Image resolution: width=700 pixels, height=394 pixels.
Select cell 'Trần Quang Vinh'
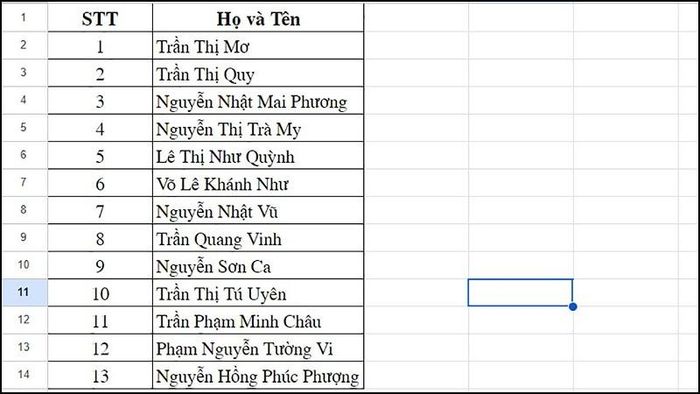[258, 238]
